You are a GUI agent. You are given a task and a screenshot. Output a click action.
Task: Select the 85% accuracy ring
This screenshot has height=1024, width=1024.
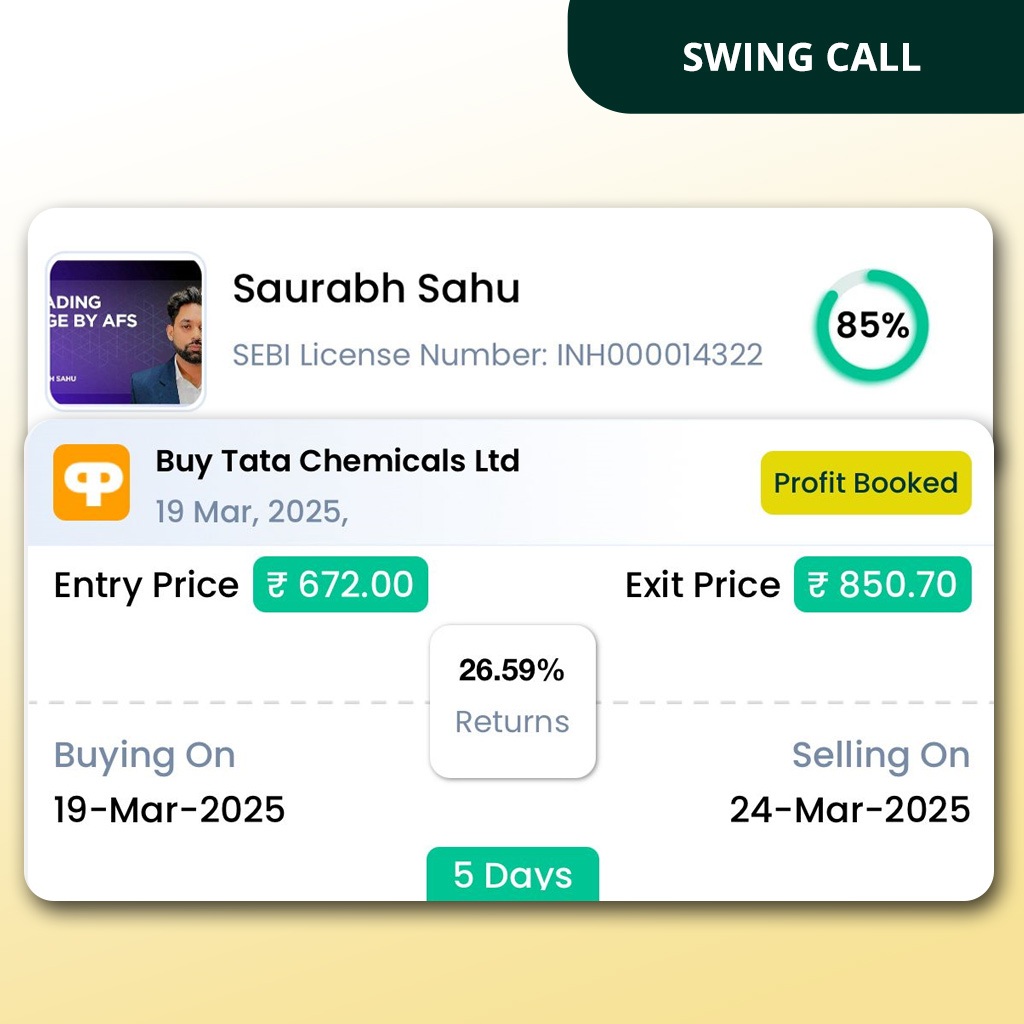(872, 325)
